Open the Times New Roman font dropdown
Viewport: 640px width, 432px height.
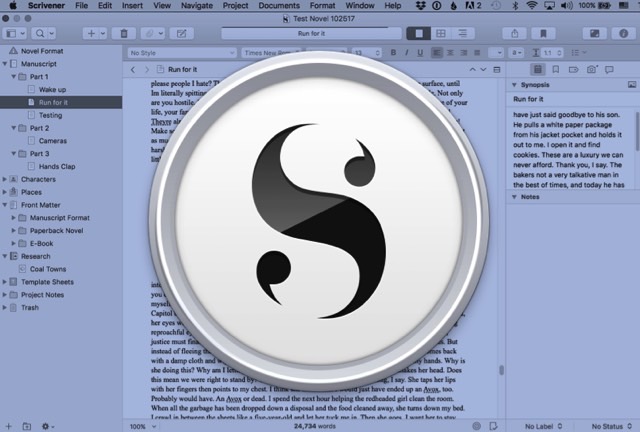coord(271,53)
